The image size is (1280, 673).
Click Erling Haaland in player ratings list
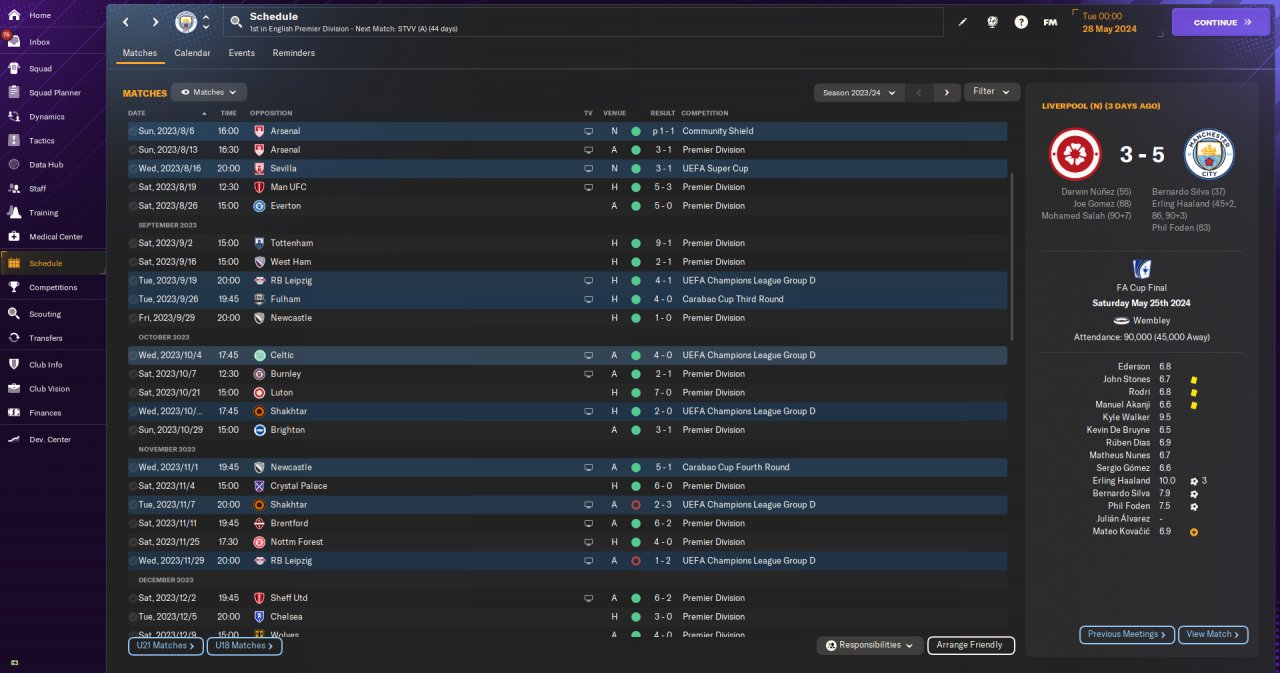click(x=1120, y=481)
